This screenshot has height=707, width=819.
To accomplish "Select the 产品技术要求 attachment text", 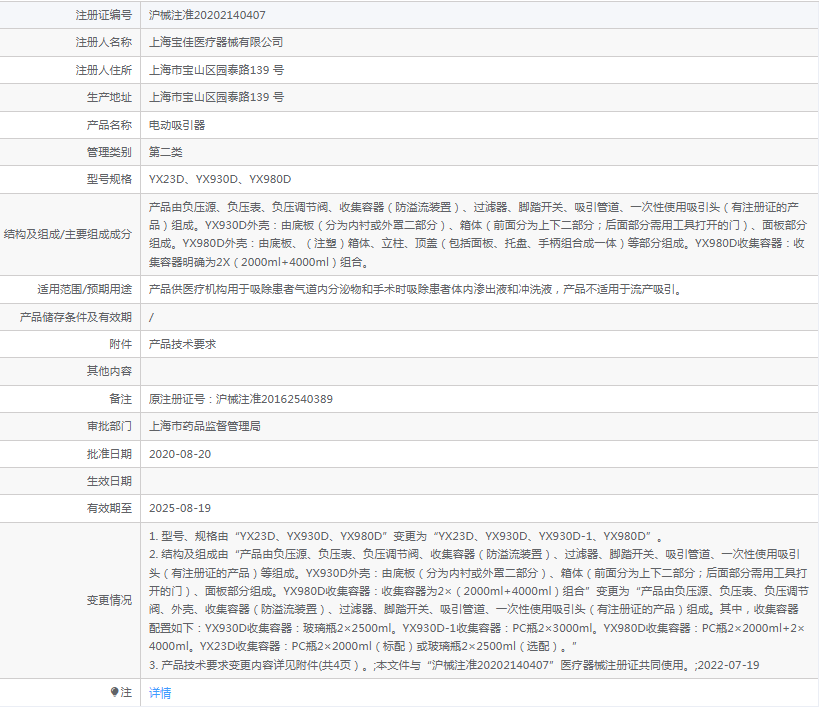I will (x=182, y=344).
